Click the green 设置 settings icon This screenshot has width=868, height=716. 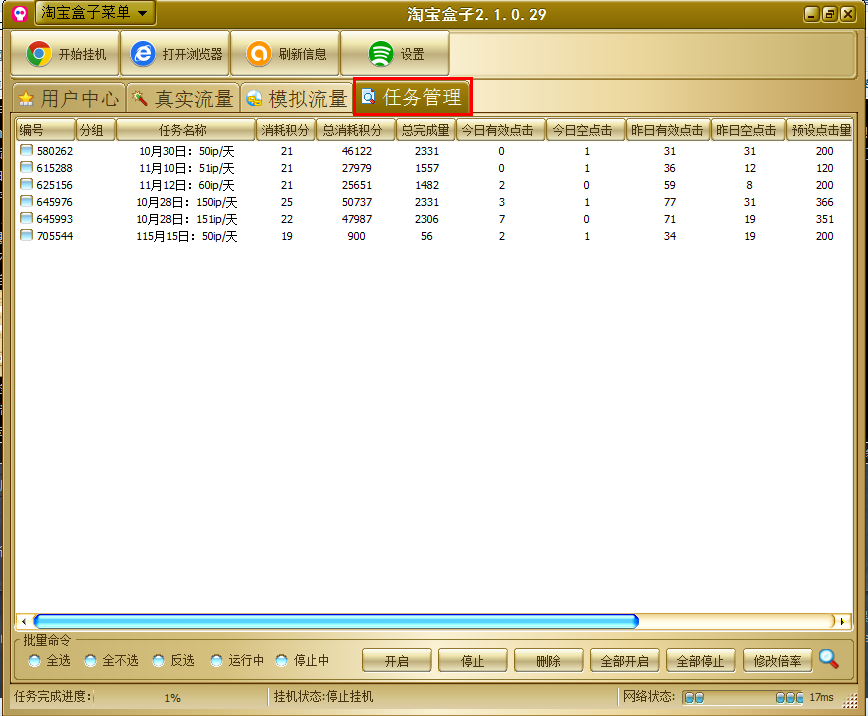(381, 54)
